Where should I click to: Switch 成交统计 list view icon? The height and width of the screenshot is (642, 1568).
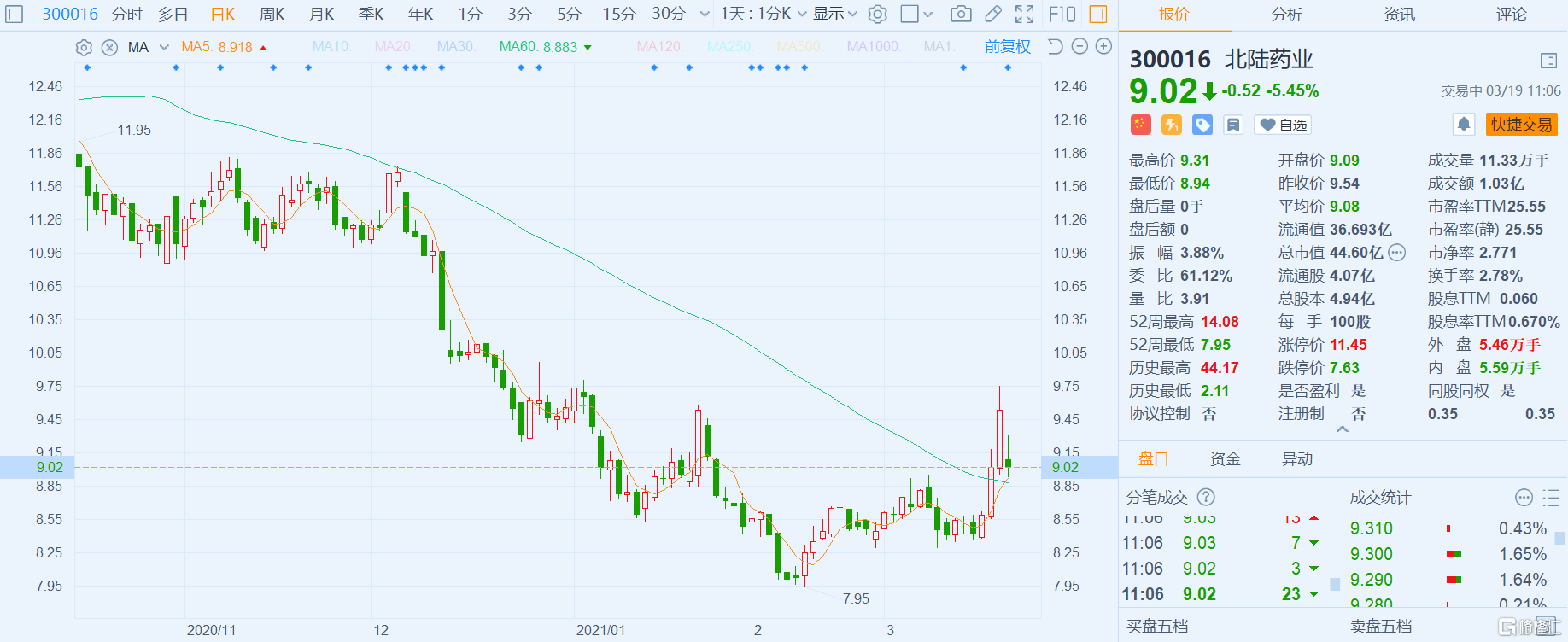(1551, 497)
